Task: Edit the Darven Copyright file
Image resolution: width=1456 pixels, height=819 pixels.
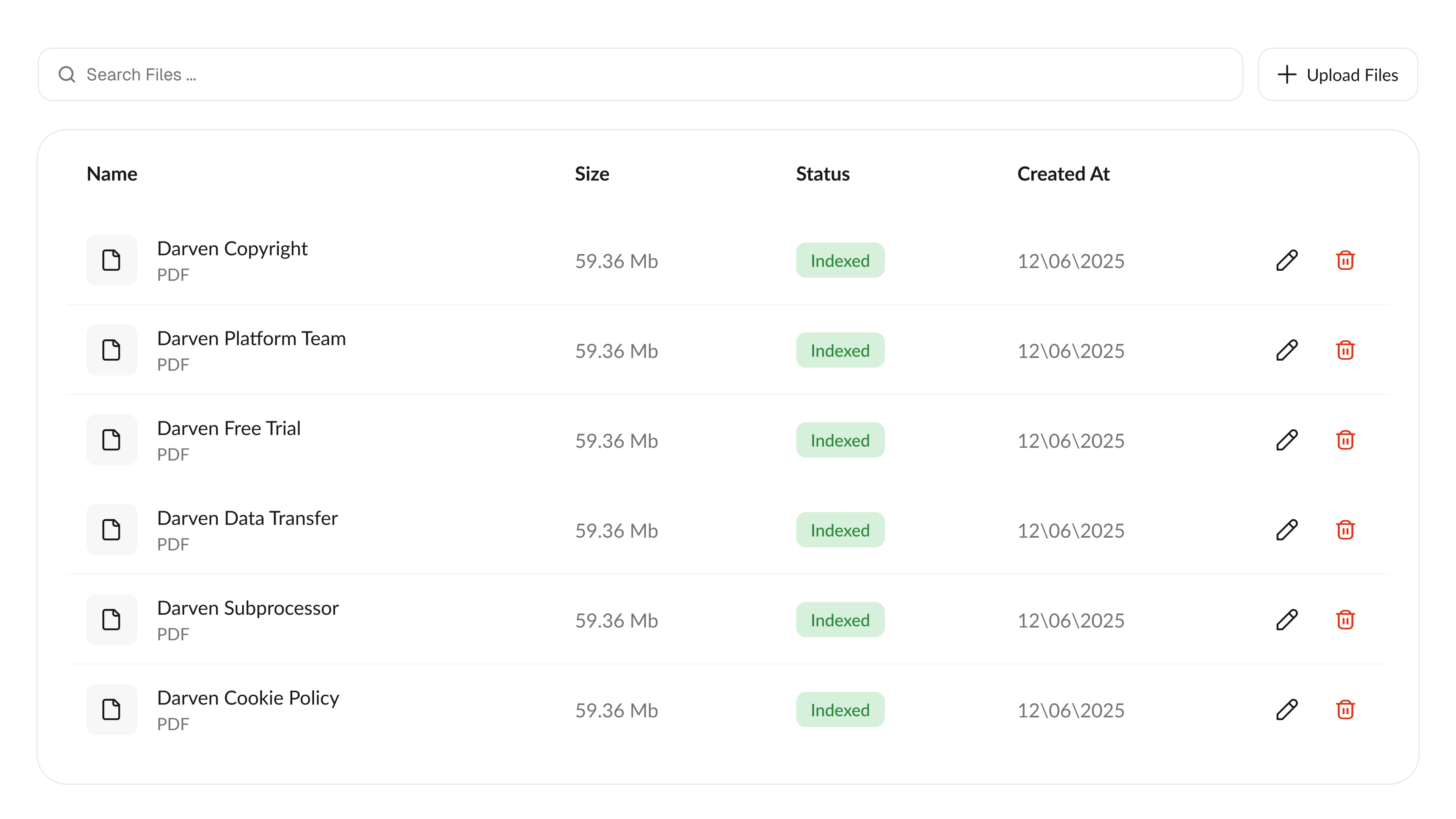Action: (1287, 260)
